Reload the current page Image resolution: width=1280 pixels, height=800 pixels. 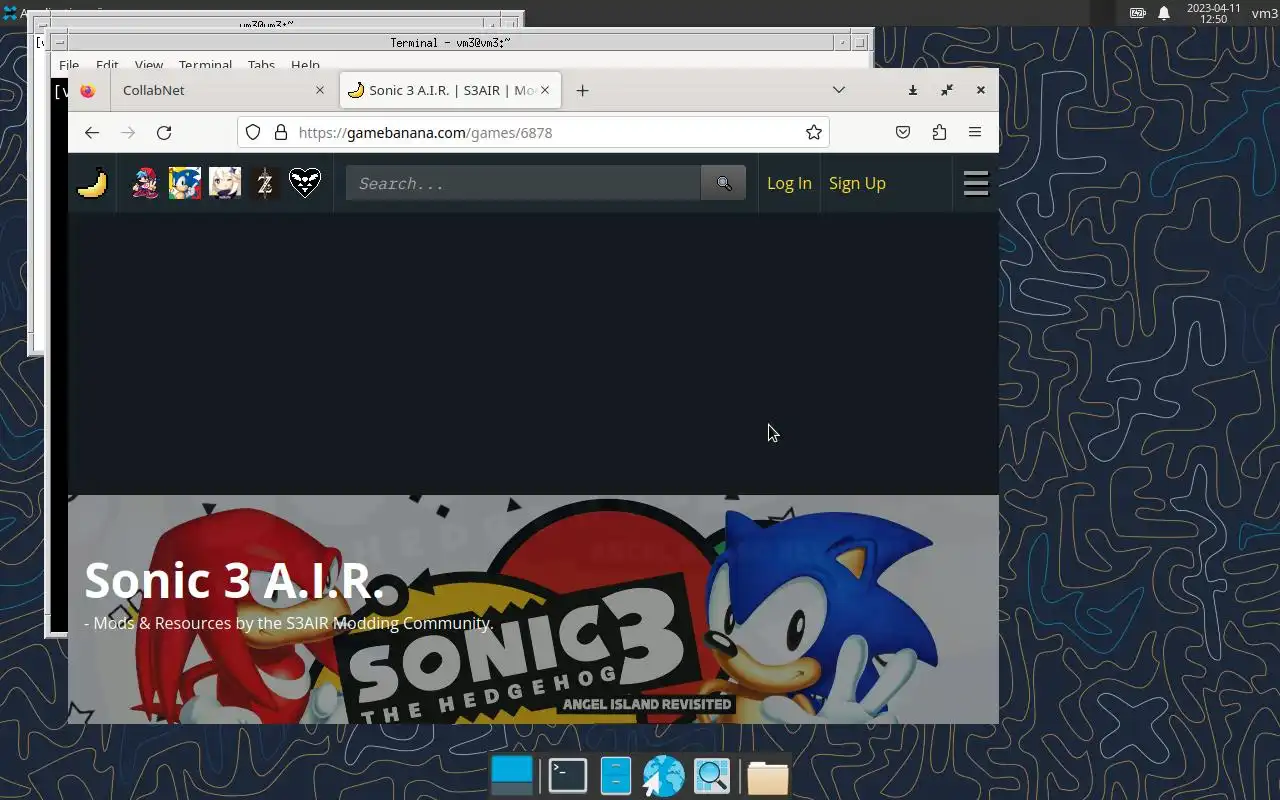164,132
